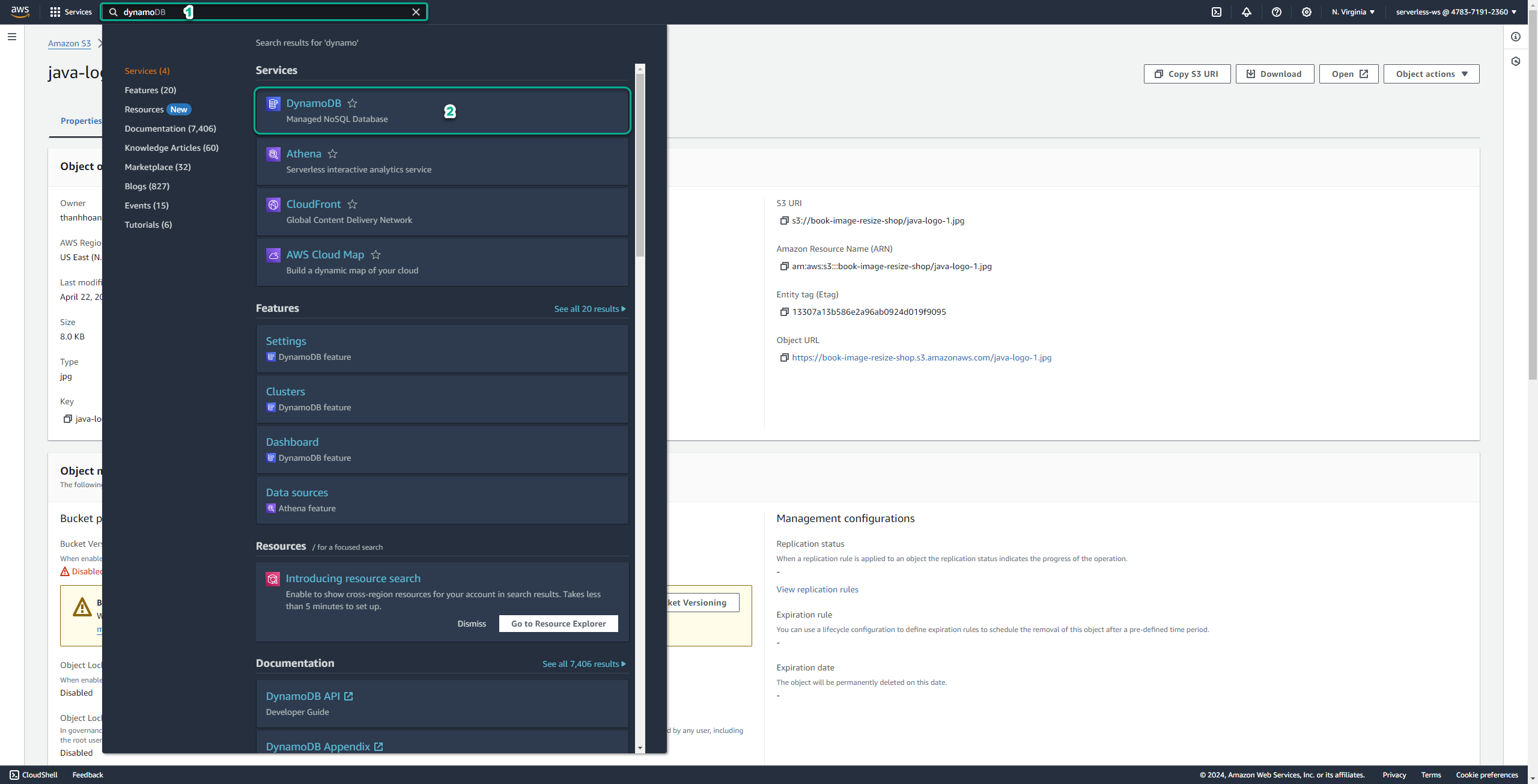The height and width of the screenshot is (784, 1538).
Task: Open the DynamoDB service result
Action: pos(442,111)
